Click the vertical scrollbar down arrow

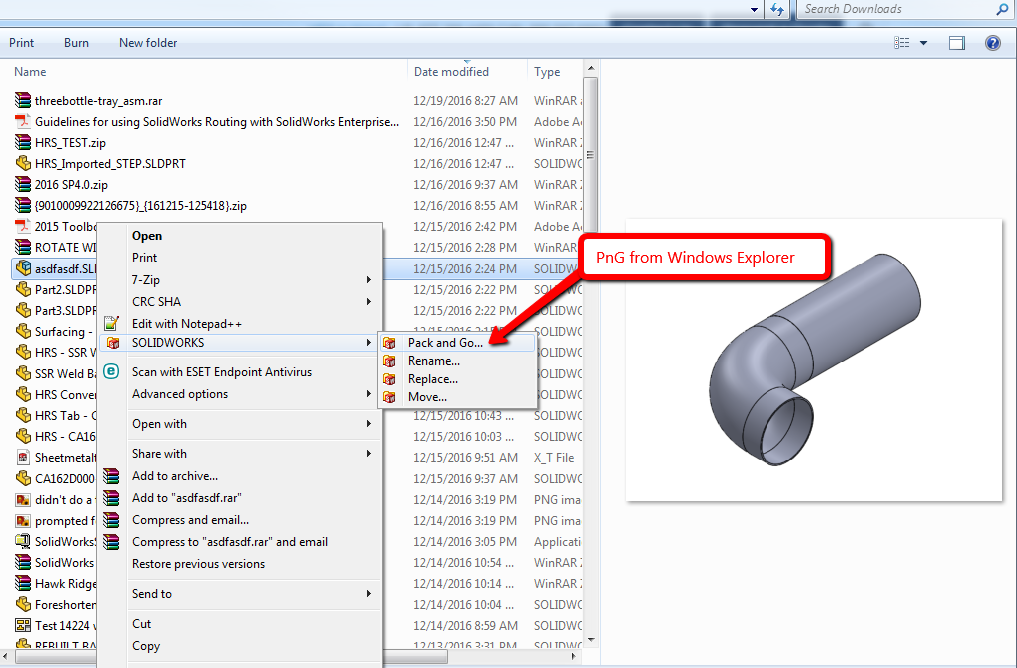(591, 639)
